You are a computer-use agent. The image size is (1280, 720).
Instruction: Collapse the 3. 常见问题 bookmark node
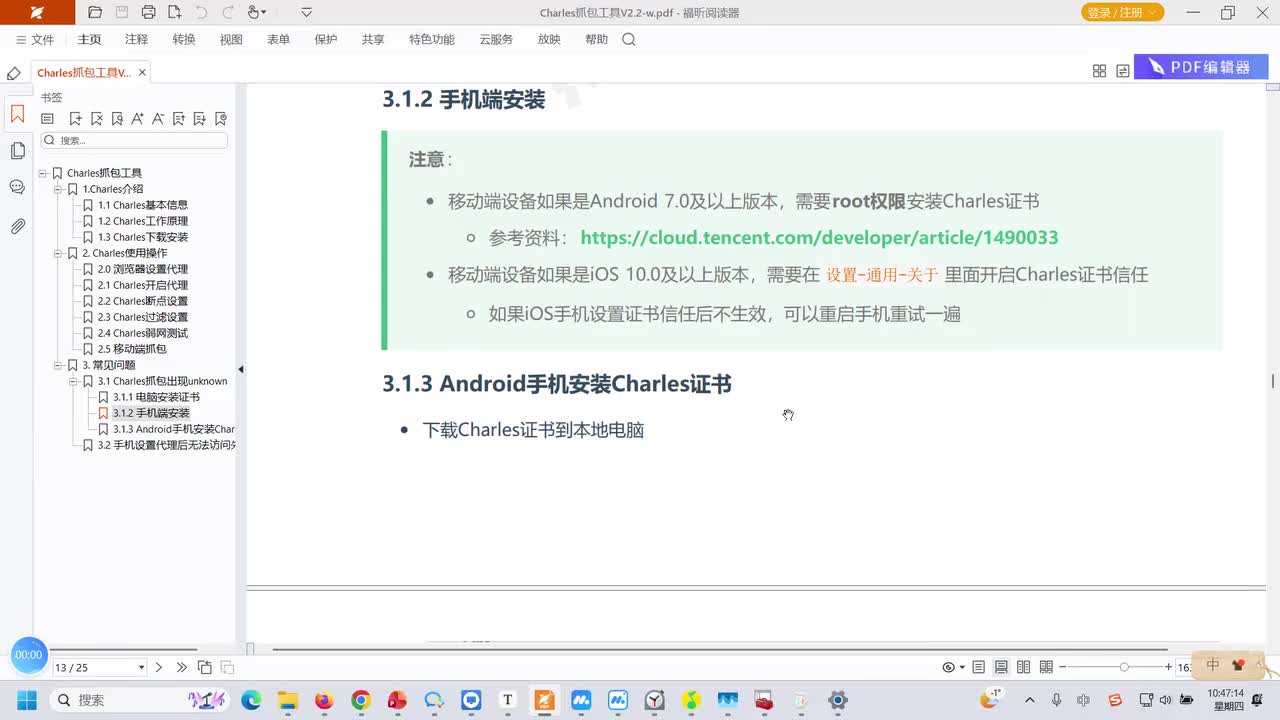point(58,365)
